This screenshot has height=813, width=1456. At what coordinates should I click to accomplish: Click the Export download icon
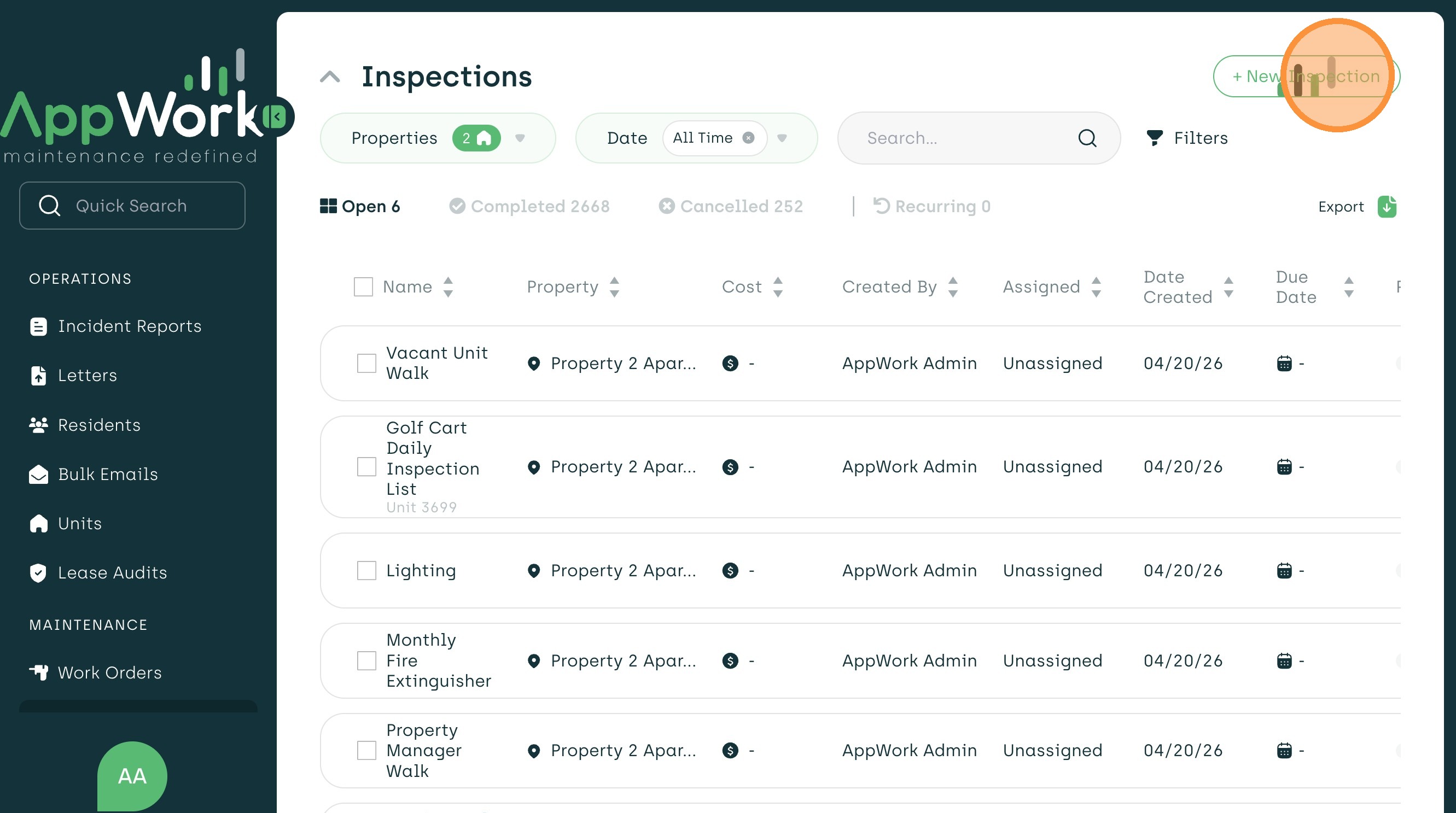(1387, 207)
